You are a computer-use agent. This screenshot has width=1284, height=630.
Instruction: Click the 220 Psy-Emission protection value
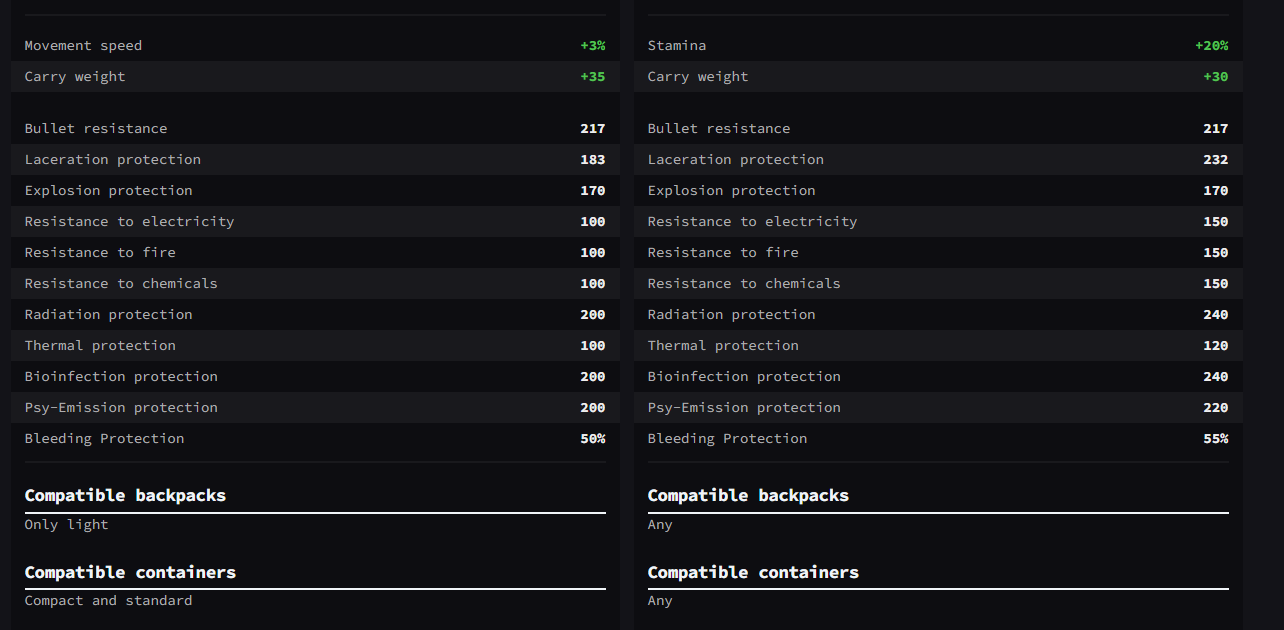pyautogui.click(x=1216, y=408)
